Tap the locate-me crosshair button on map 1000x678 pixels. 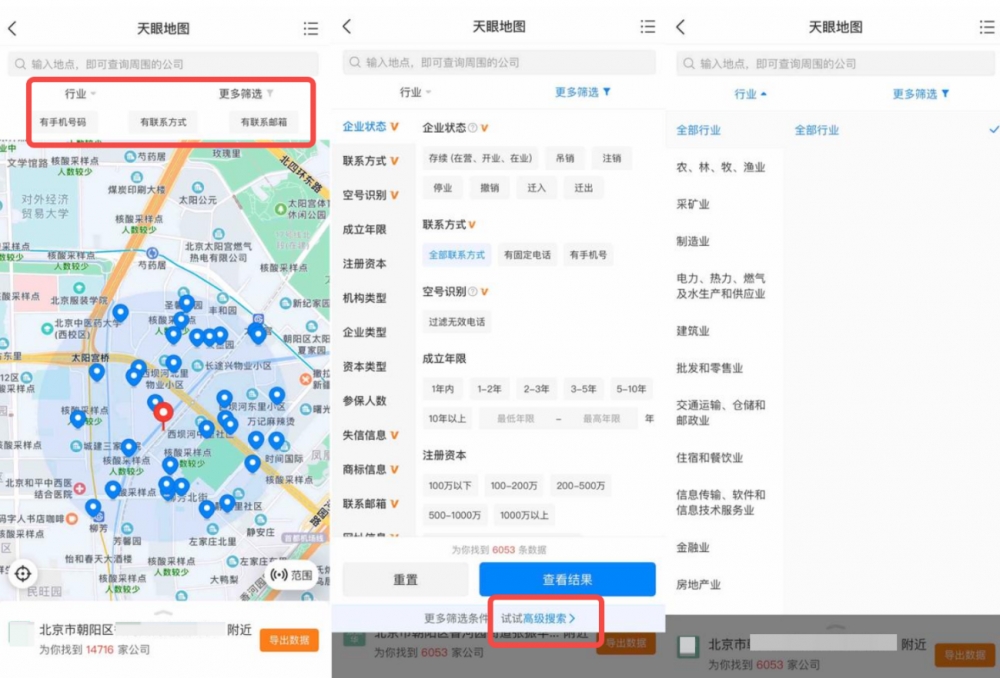(23, 573)
